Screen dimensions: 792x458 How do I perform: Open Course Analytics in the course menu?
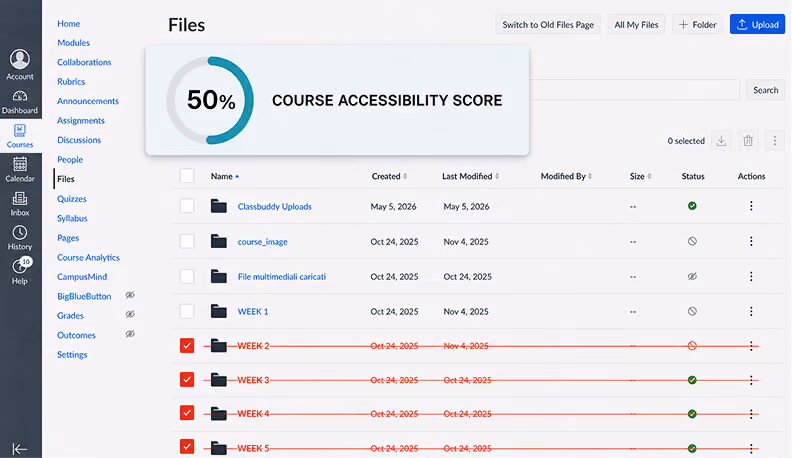point(88,258)
